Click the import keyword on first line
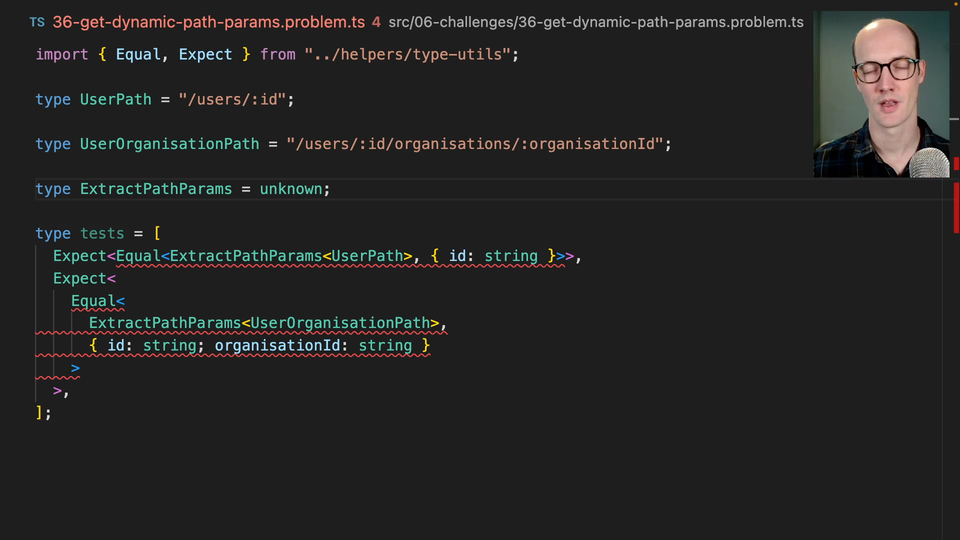This screenshot has width=960, height=540. (x=62, y=55)
